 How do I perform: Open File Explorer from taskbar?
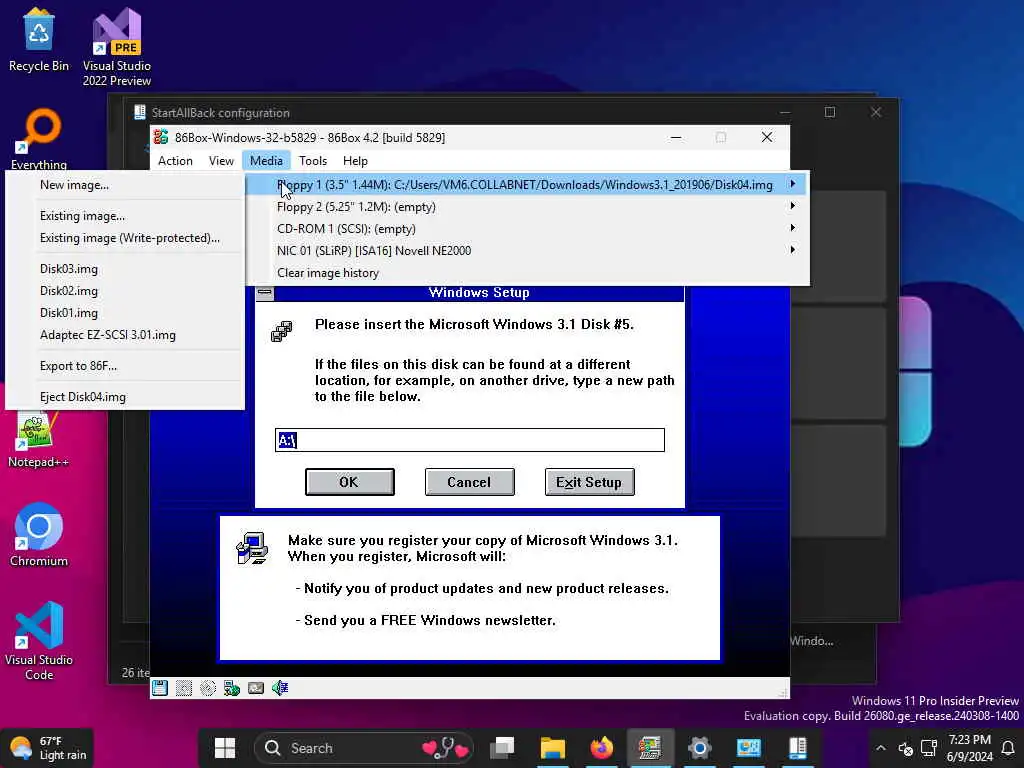(x=552, y=748)
